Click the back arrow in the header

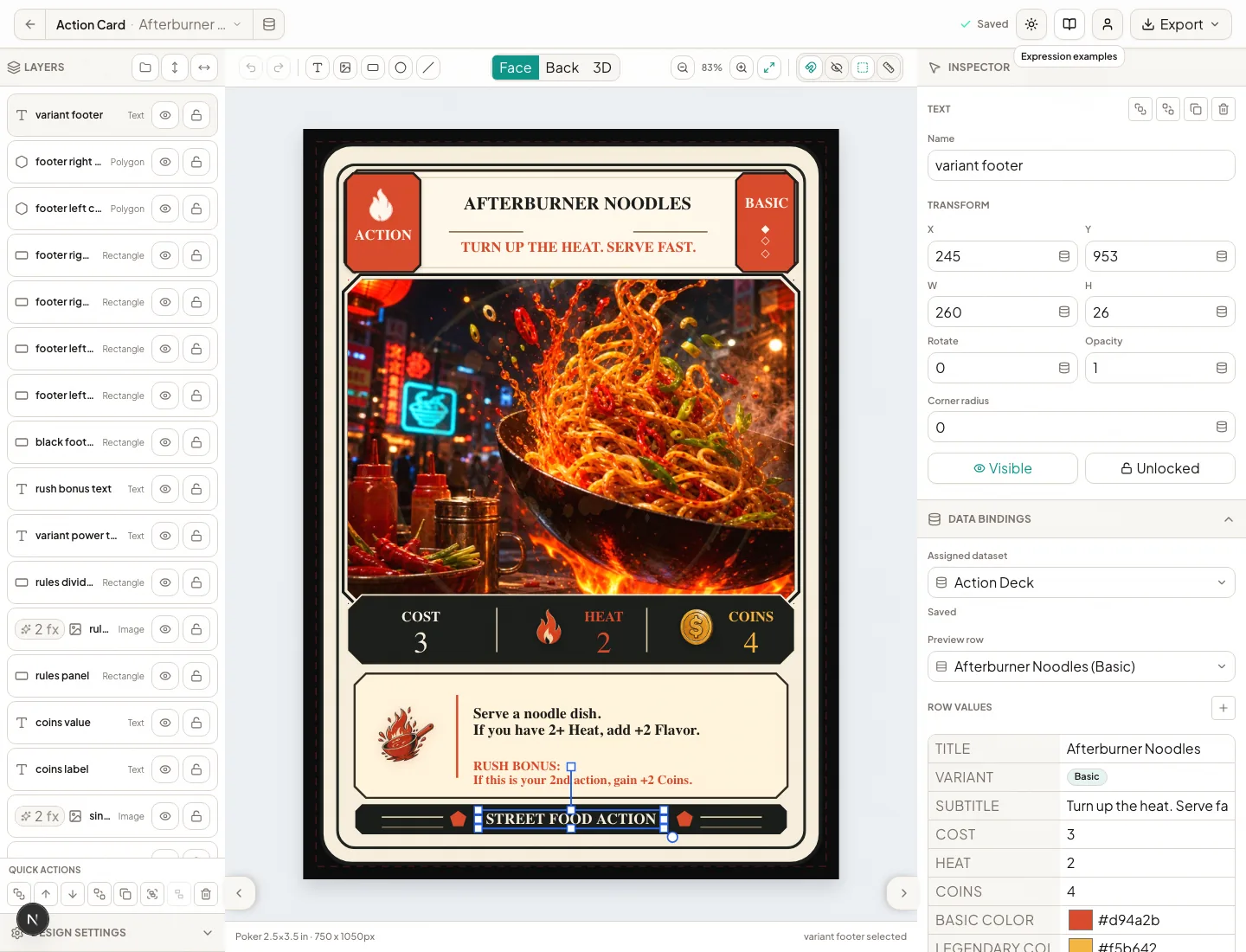30,24
